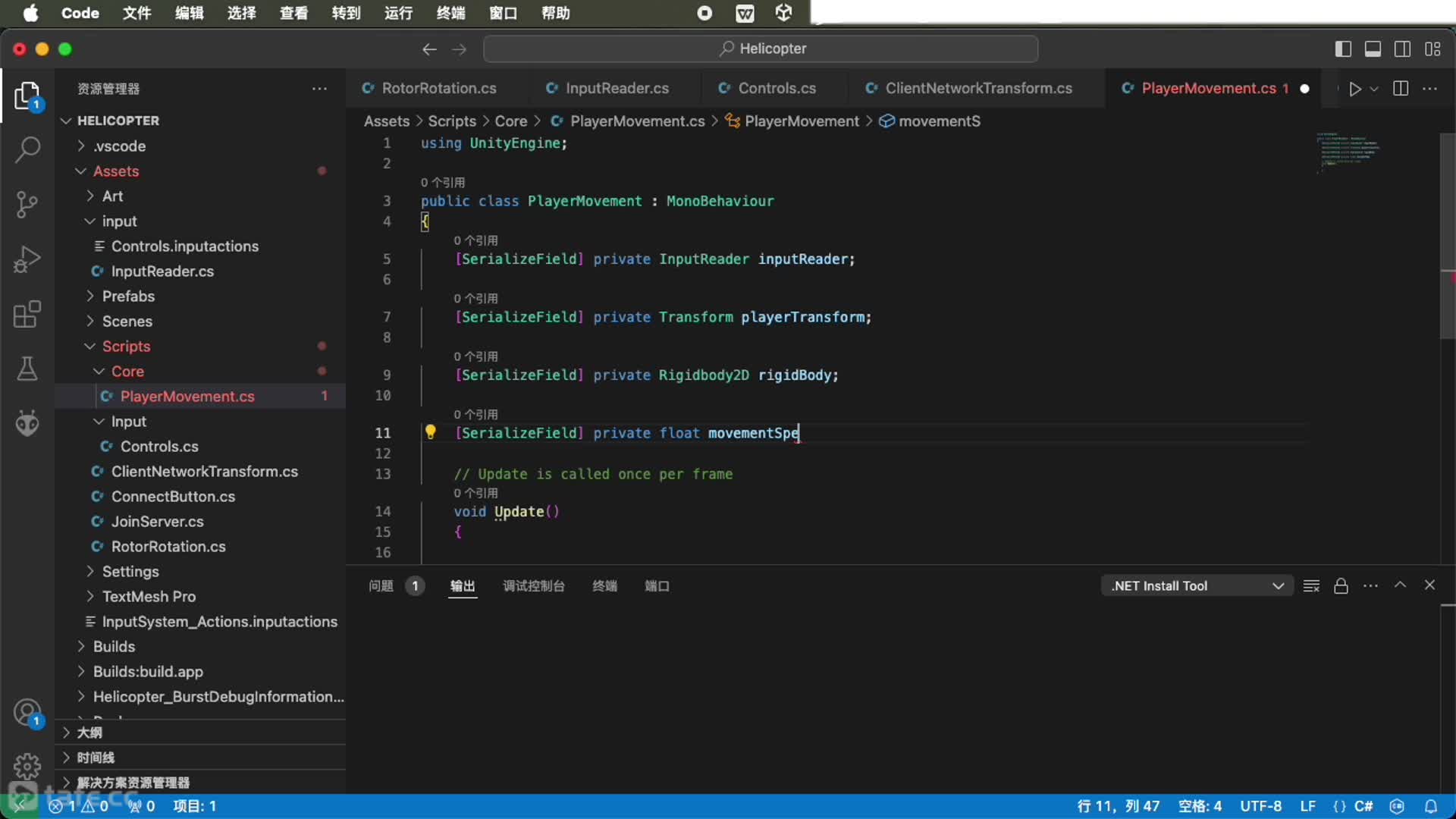Image resolution: width=1456 pixels, height=819 pixels.
Task: Expand the Scenes folder
Action: pyautogui.click(x=127, y=321)
